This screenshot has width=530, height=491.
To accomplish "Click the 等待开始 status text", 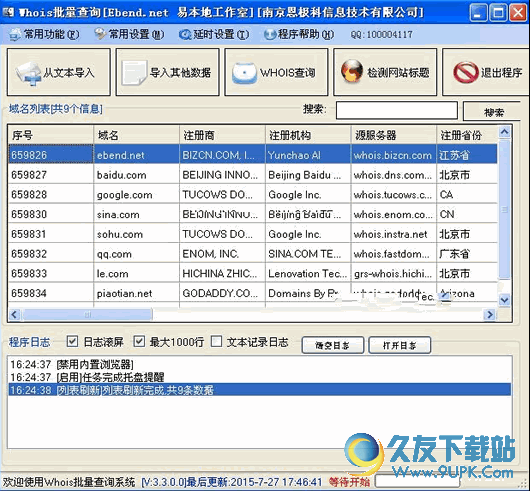I will click(x=349, y=482).
